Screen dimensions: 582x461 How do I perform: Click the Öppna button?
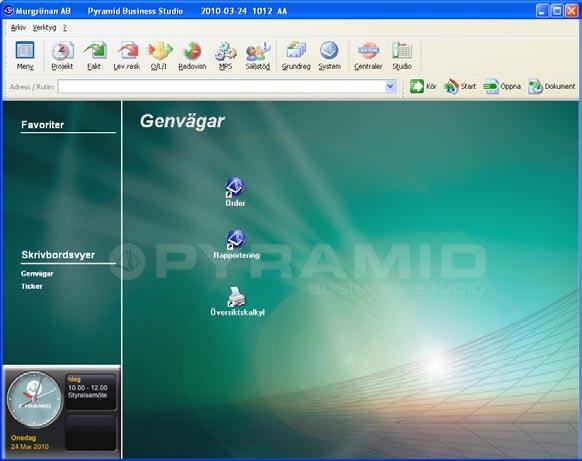pos(502,86)
